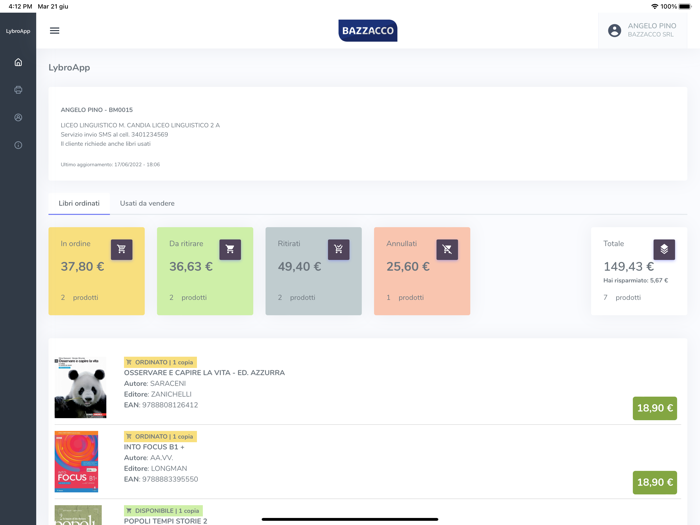This screenshot has width=700, height=525.
Task: Click the panda book cover thumbnail
Action: [80, 388]
